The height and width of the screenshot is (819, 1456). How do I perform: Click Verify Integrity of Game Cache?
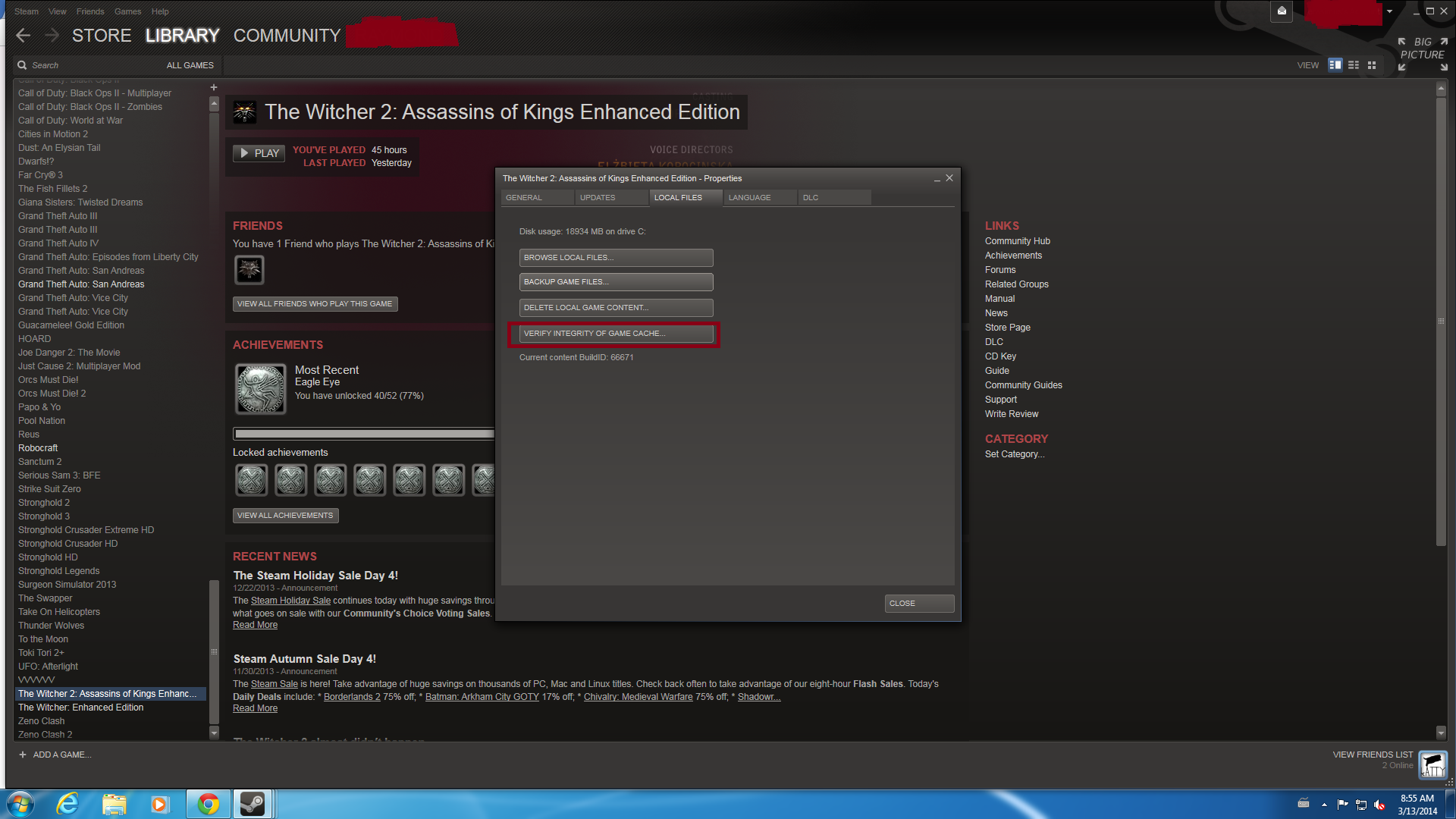coord(616,334)
